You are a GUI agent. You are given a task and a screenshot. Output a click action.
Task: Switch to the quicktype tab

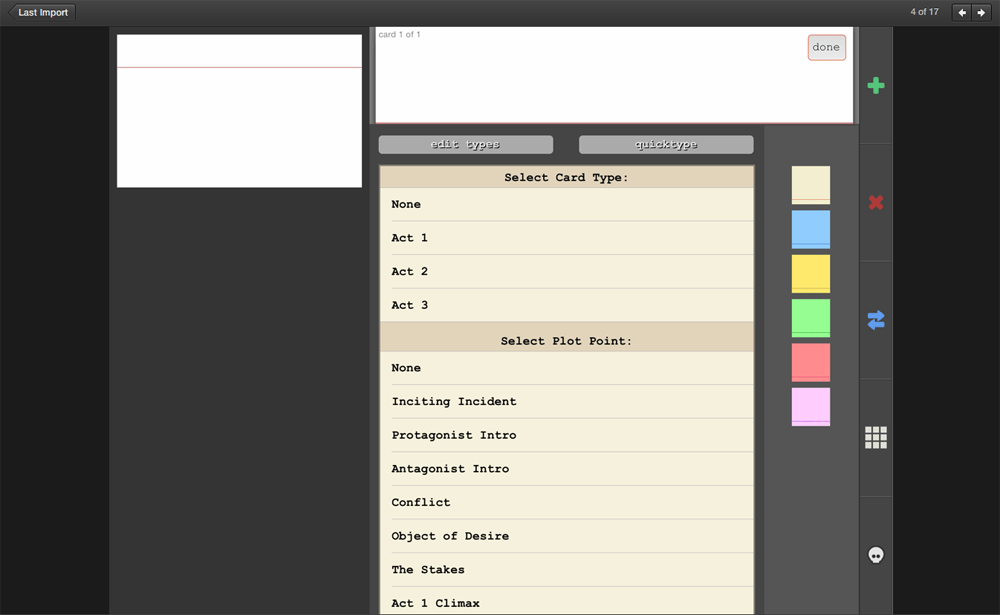666,144
